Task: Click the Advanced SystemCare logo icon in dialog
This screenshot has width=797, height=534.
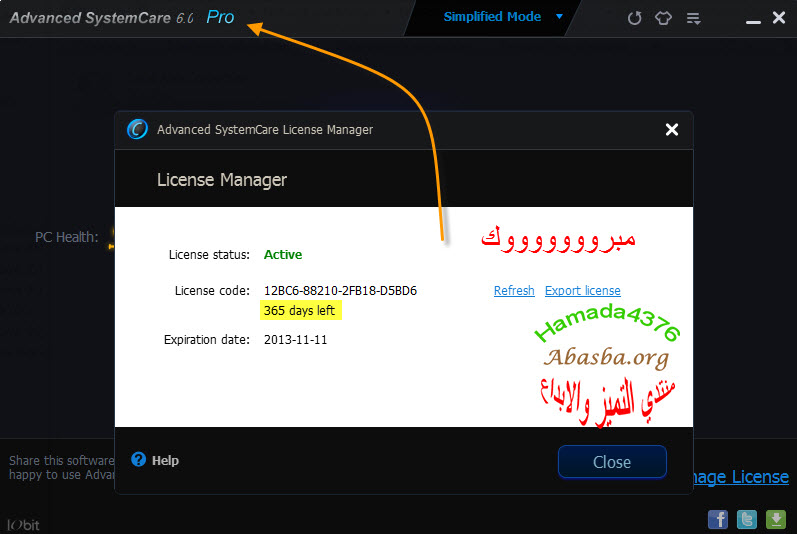Action: point(137,129)
